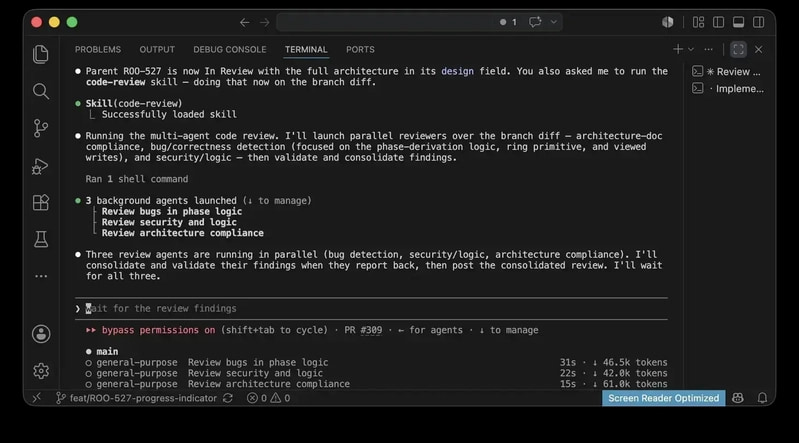The height and width of the screenshot is (443, 799).
Task: Click '61.0k tokens' value
Action: pyautogui.click(x=635, y=384)
